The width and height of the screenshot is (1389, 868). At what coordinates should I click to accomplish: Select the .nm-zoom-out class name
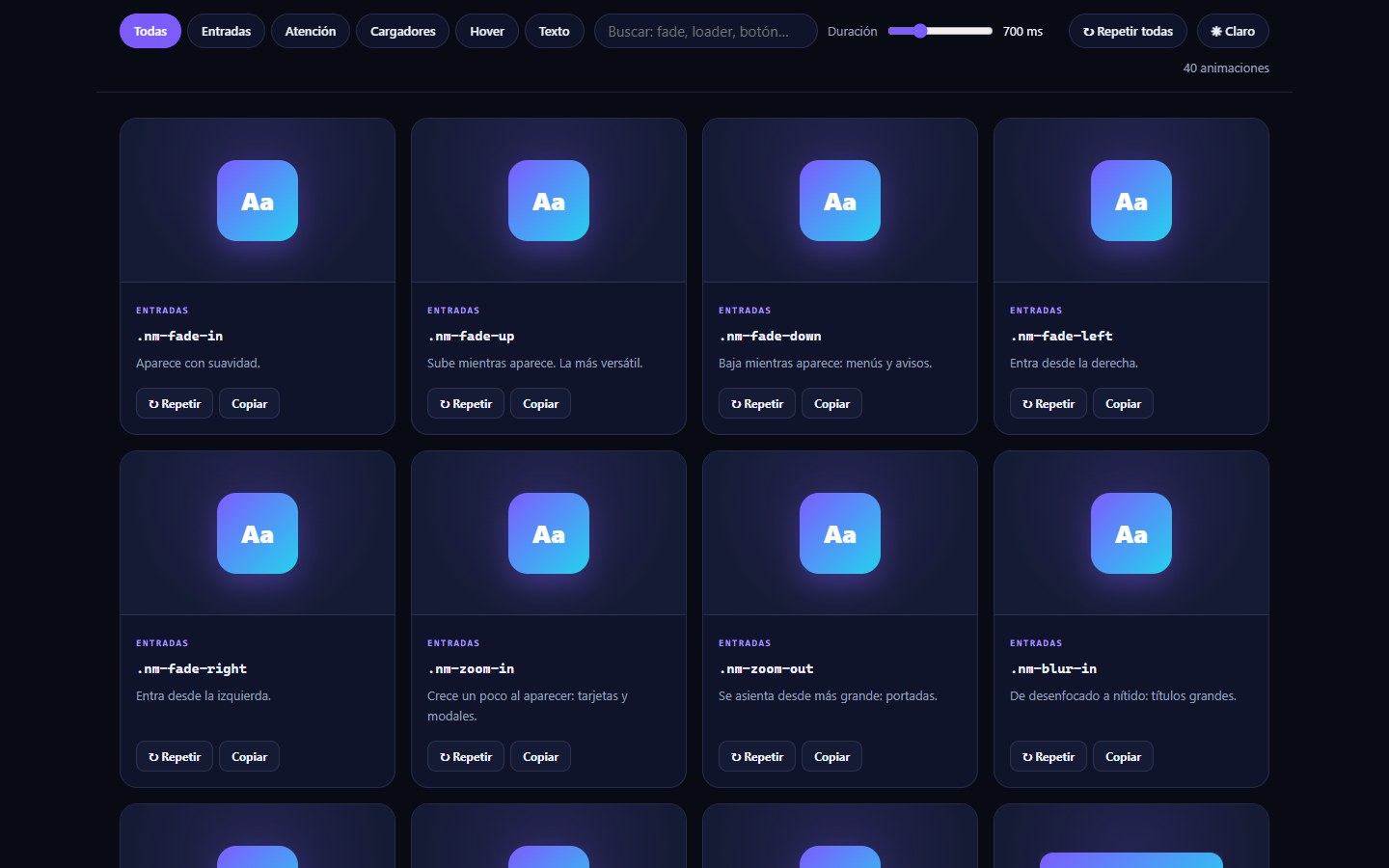[766, 668]
